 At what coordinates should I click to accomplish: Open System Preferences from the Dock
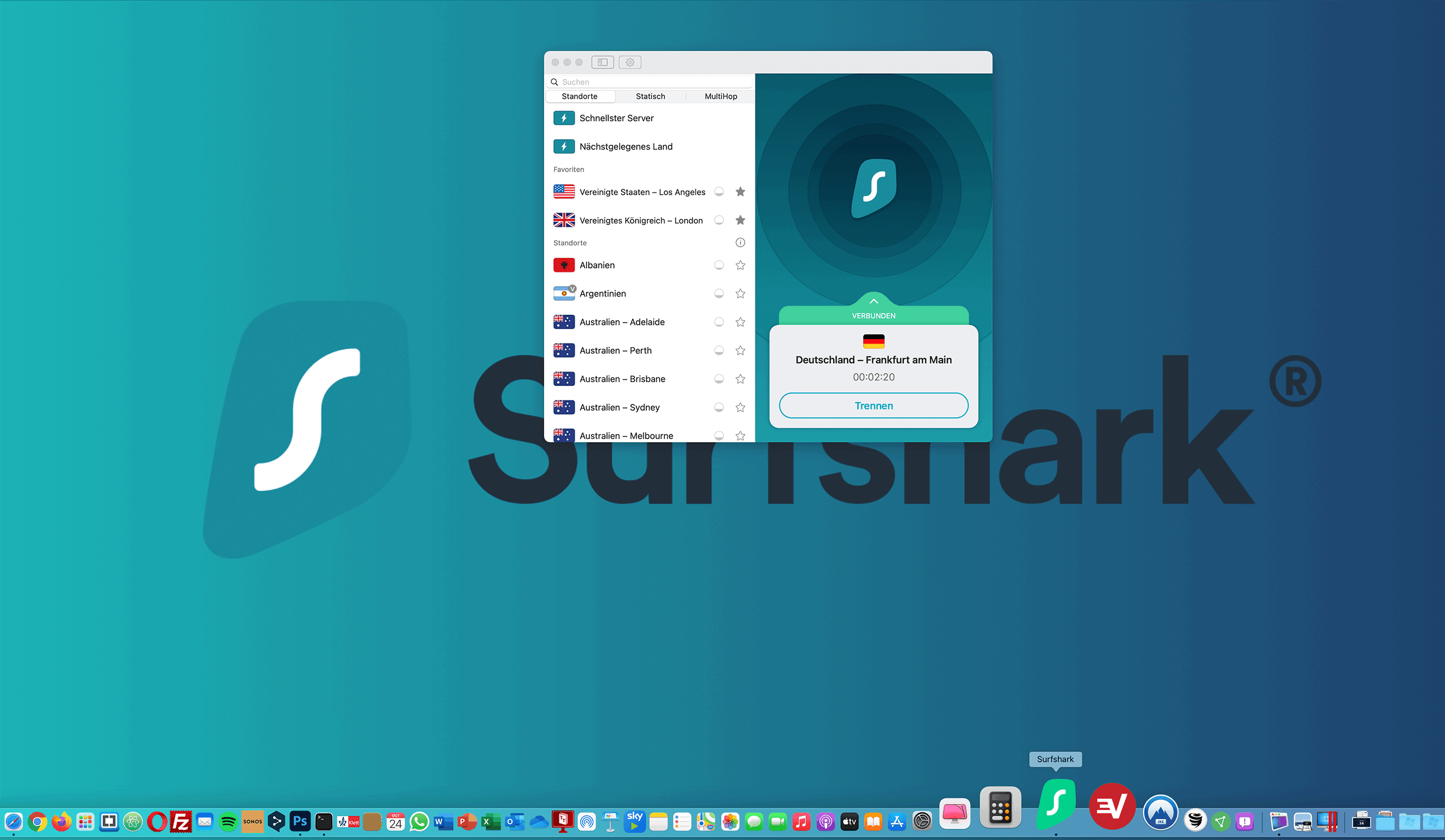tap(922, 821)
